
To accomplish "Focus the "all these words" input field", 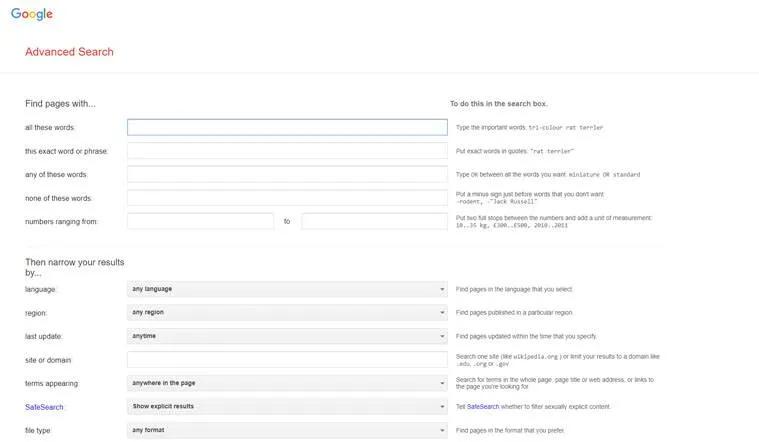I will tap(287, 127).
